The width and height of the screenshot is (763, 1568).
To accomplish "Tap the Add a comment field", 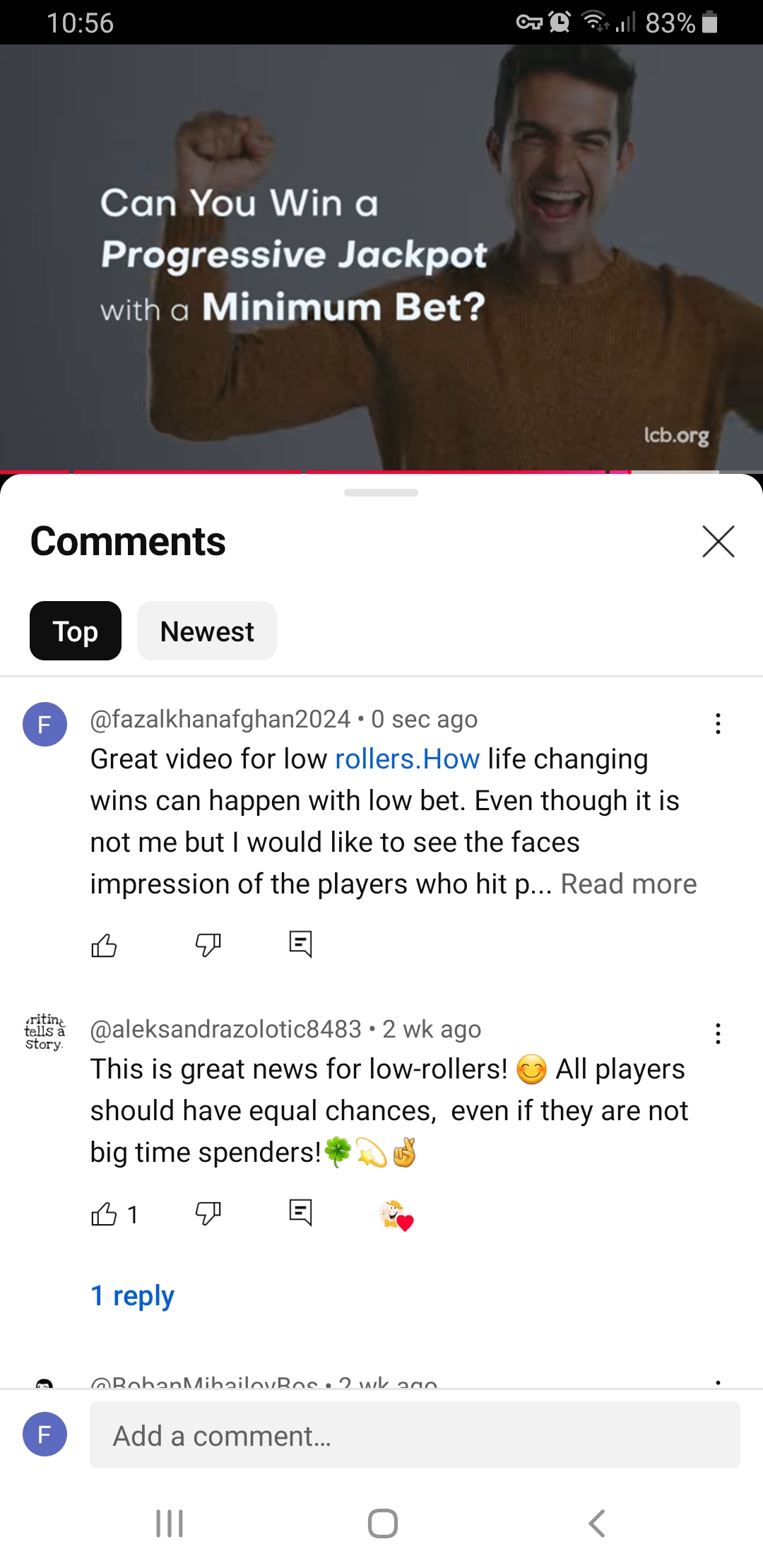I will tap(415, 1435).
